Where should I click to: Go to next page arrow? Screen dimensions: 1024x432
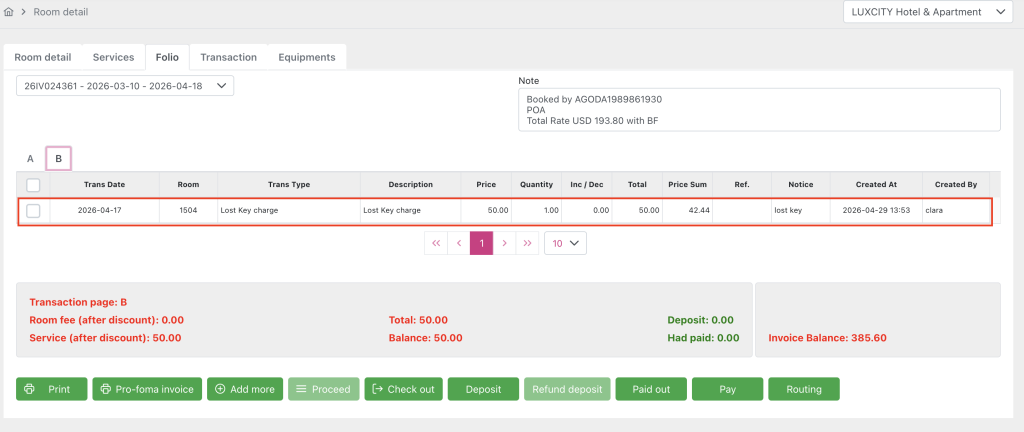point(505,242)
